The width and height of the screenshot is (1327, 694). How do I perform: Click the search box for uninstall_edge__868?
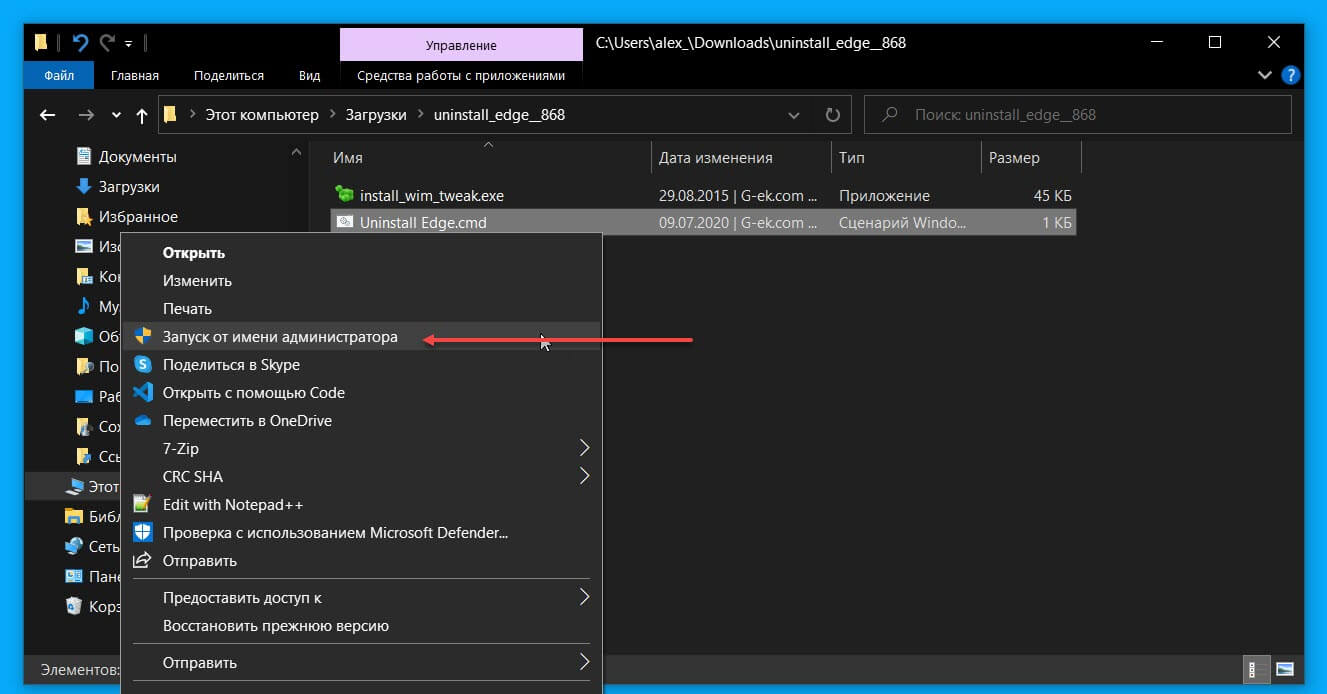tap(1078, 115)
